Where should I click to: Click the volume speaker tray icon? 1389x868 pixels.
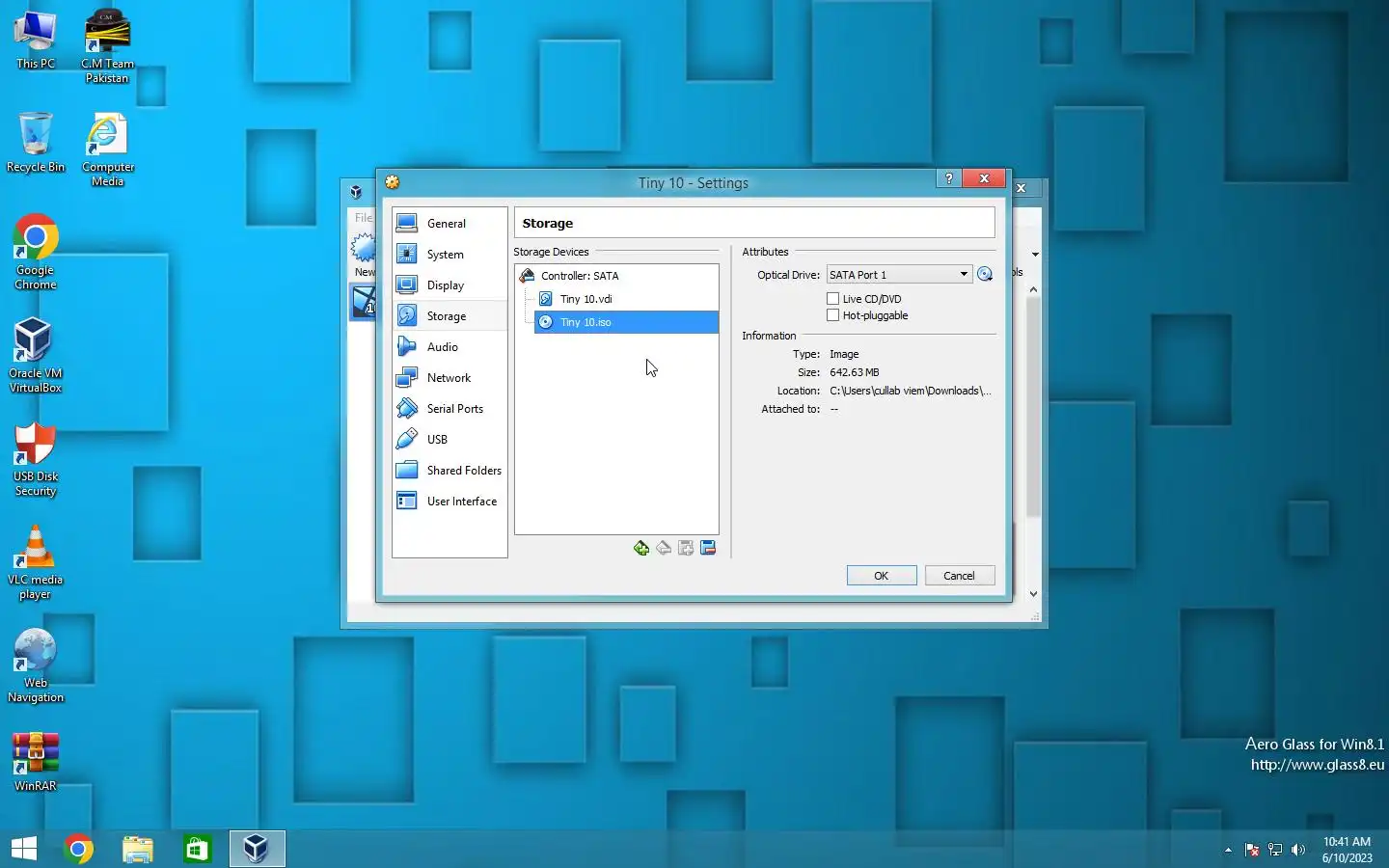(x=1298, y=850)
